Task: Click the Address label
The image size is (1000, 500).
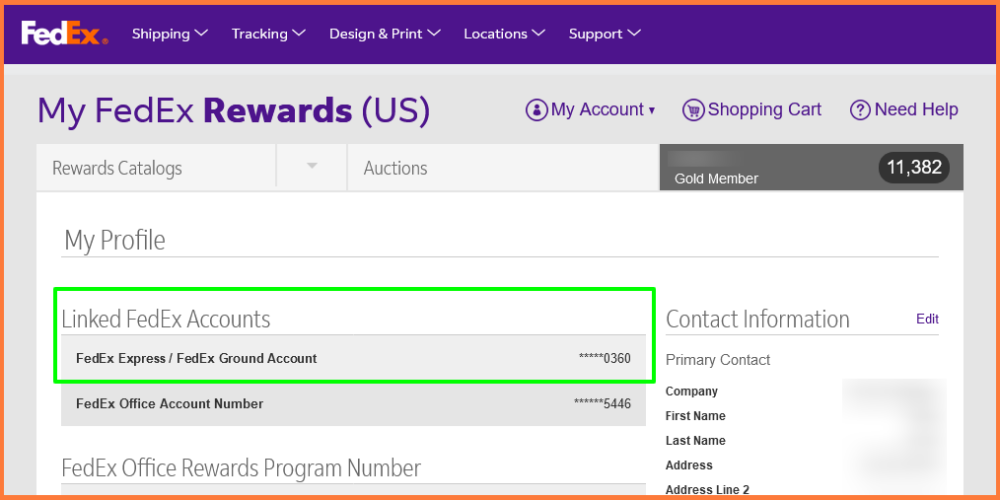Action: (689, 466)
